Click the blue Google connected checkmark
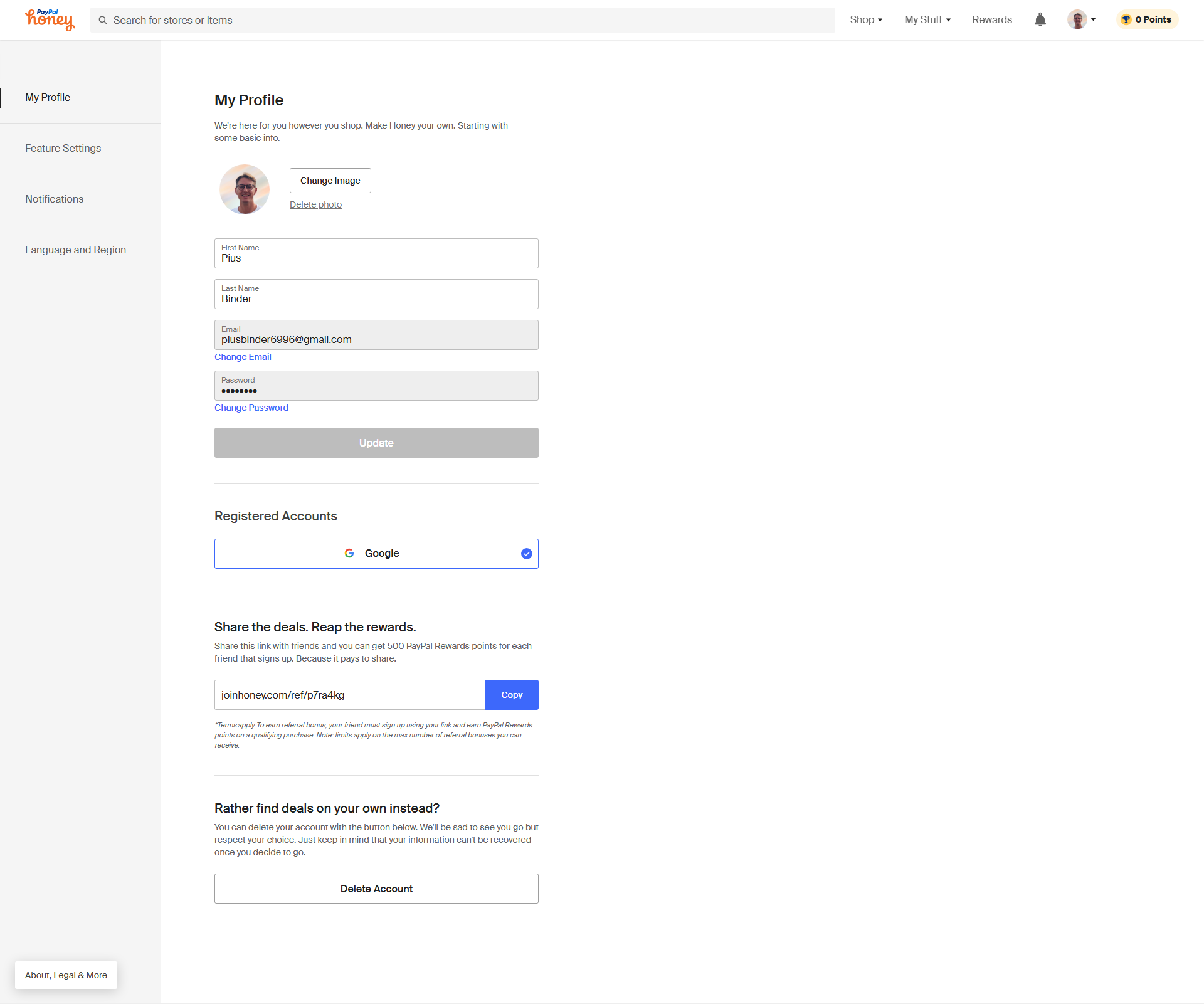This screenshot has height=1004, width=1204. [526, 554]
